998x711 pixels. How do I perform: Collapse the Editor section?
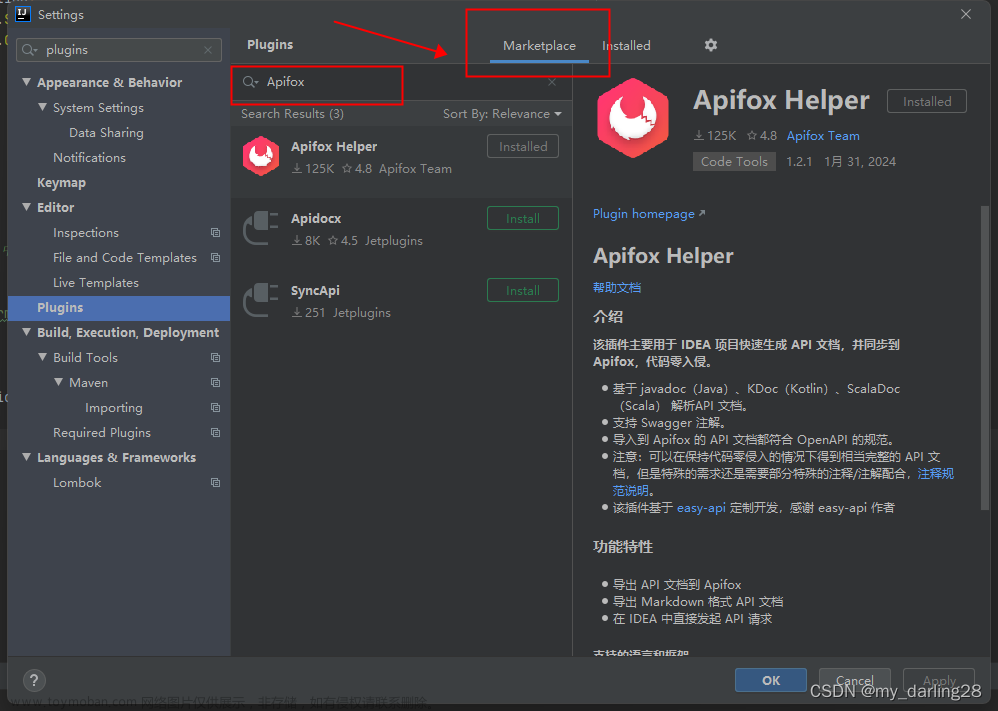click(26, 207)
